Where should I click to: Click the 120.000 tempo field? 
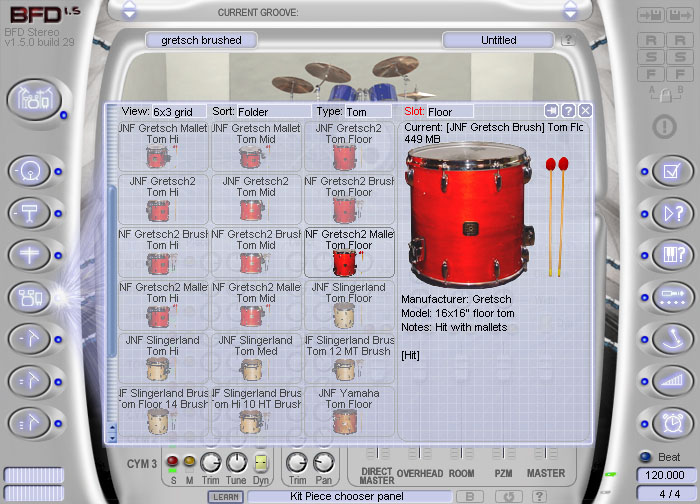click(665, 475)
